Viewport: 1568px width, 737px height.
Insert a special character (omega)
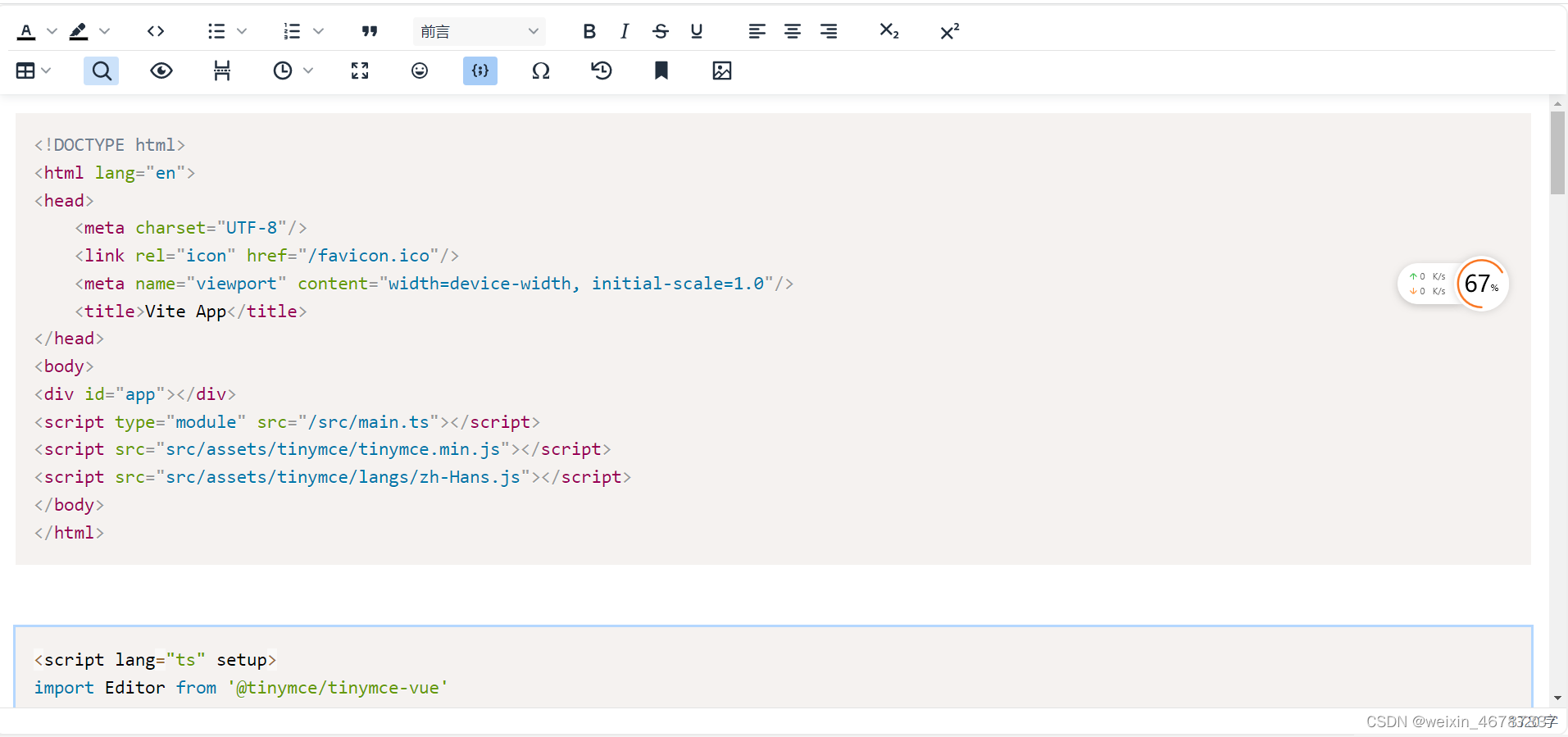tap(541, 71)
